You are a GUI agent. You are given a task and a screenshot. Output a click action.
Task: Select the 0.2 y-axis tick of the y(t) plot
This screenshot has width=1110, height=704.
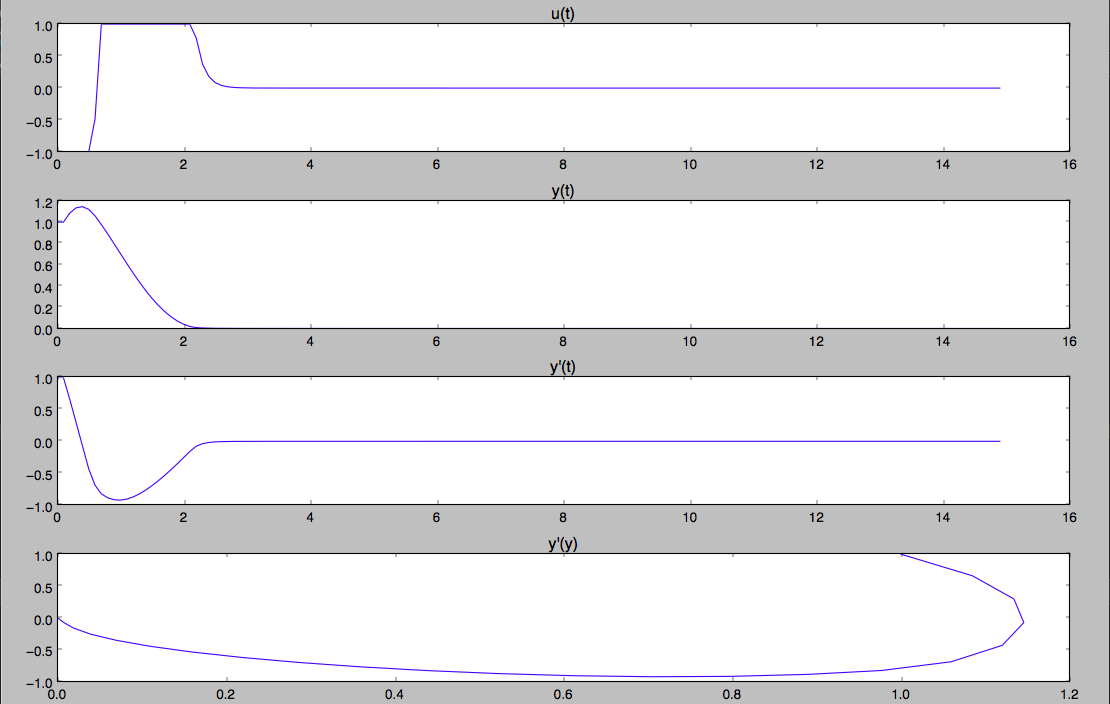(x=43, y=310)
